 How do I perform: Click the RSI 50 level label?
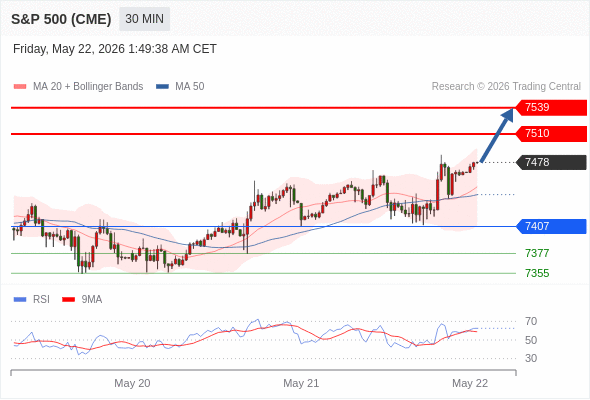531,340
